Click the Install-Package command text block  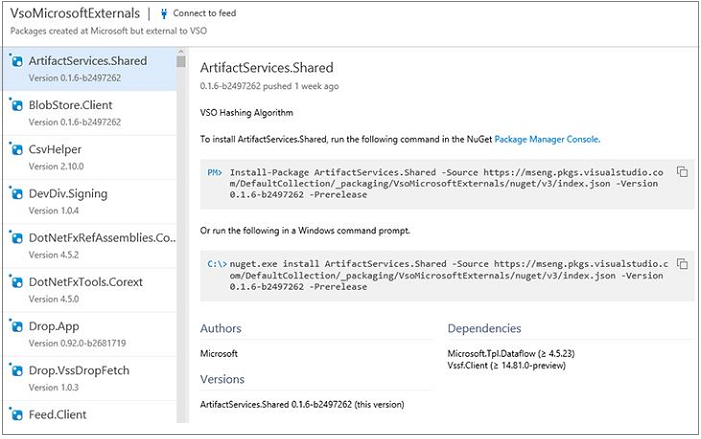click(x=446, y=183)
